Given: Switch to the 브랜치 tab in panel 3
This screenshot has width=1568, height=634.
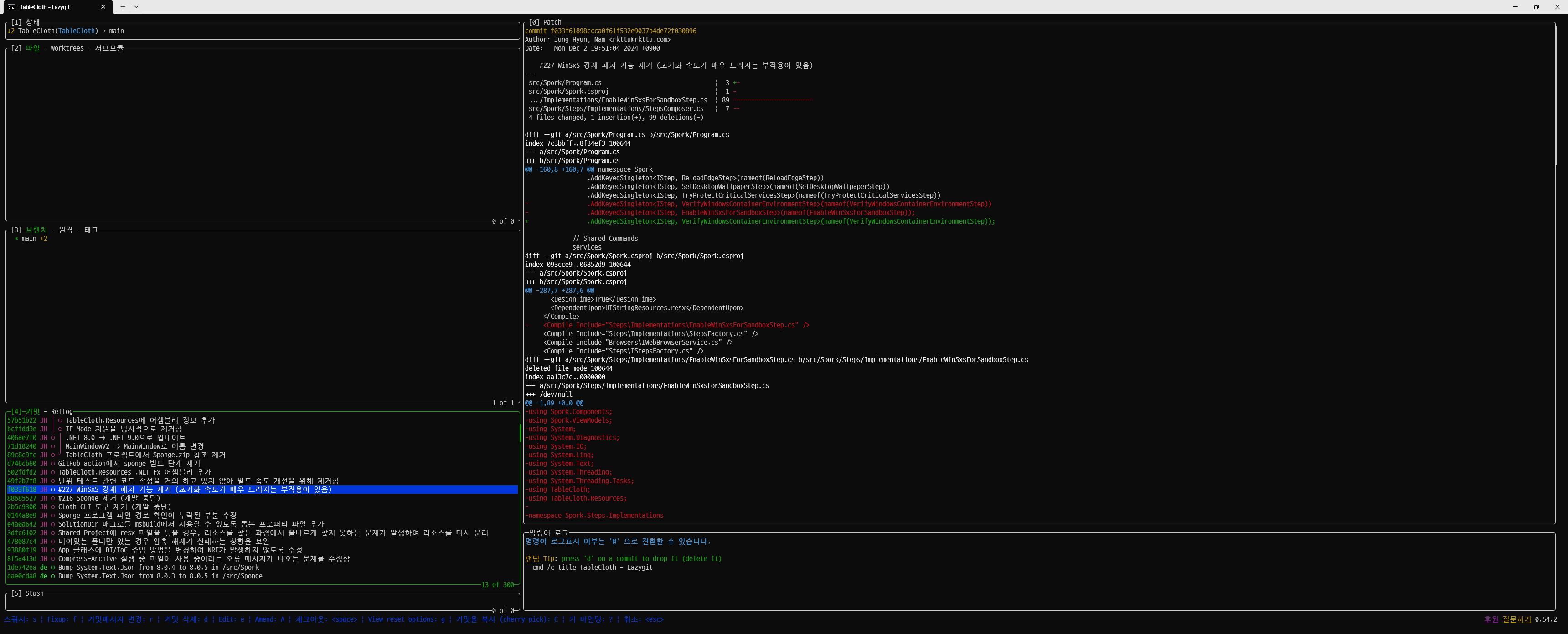Looking at the screenshot, I should point(36,230).
